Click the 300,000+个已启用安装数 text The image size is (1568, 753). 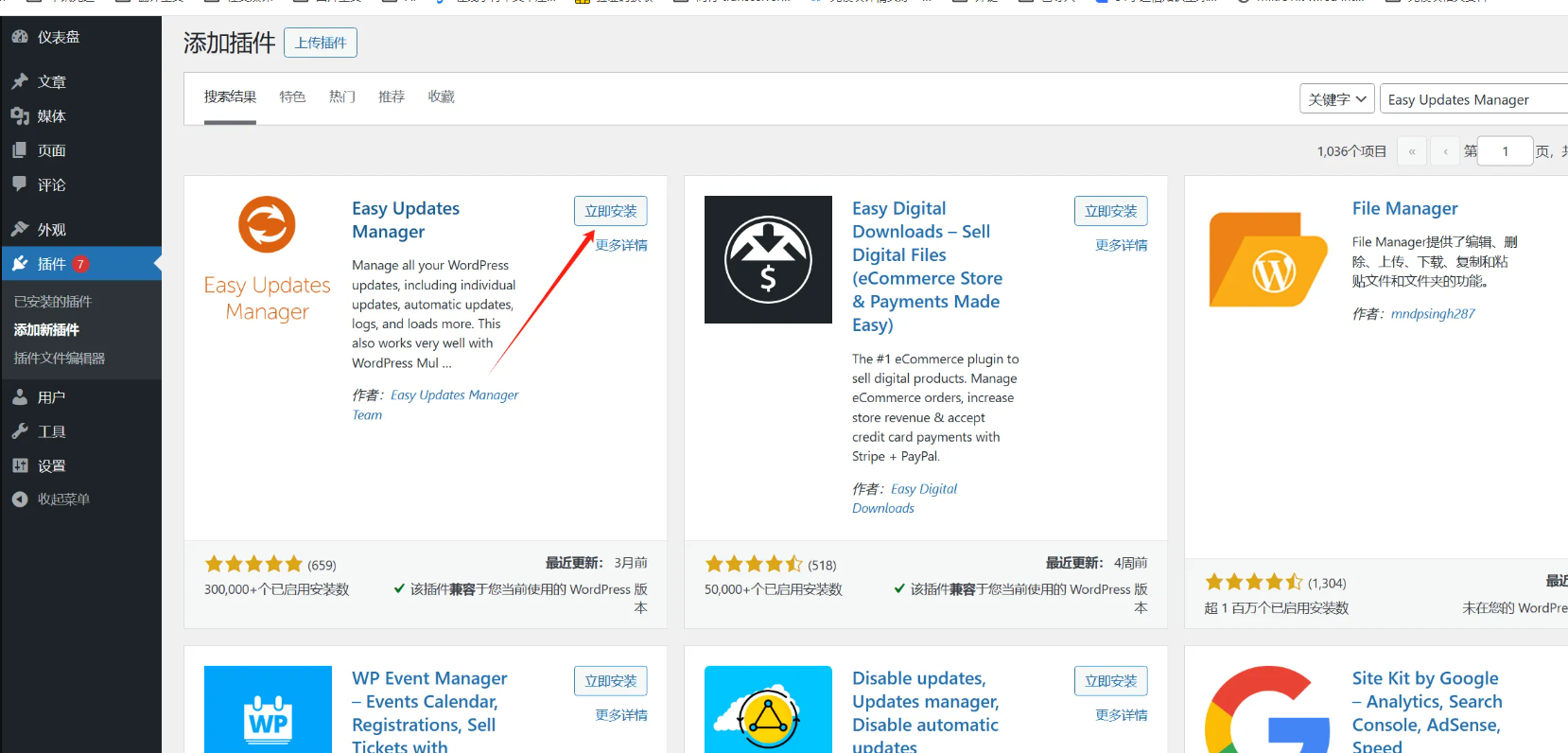coord(277,589)
